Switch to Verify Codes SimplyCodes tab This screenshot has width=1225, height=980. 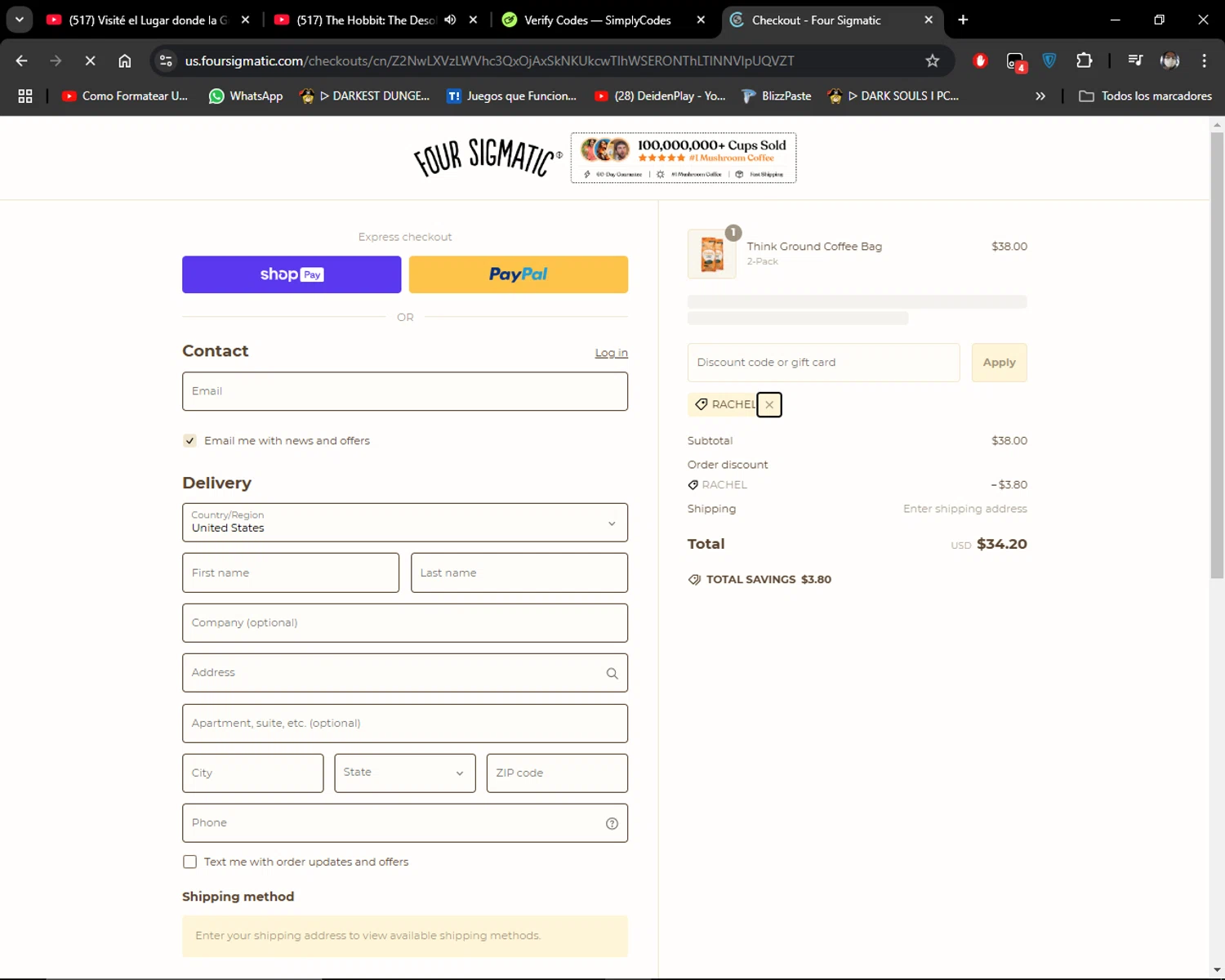click(596, 20)
